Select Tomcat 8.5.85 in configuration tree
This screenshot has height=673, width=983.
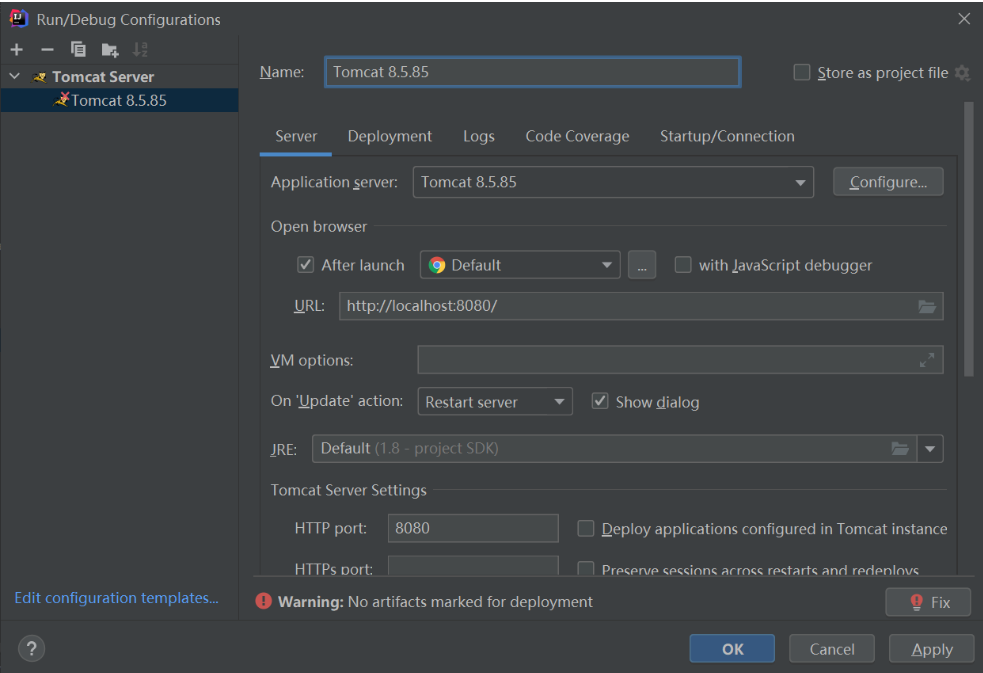click(119, 100)
